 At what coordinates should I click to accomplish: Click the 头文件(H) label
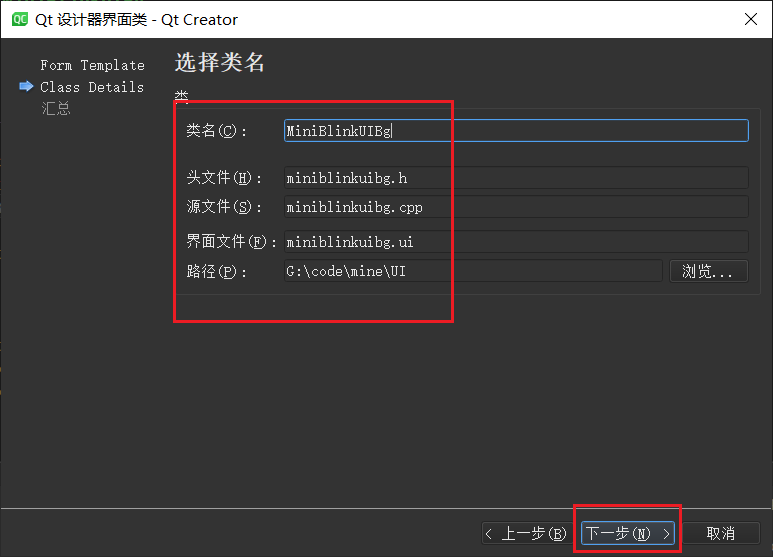coord(224,177)
